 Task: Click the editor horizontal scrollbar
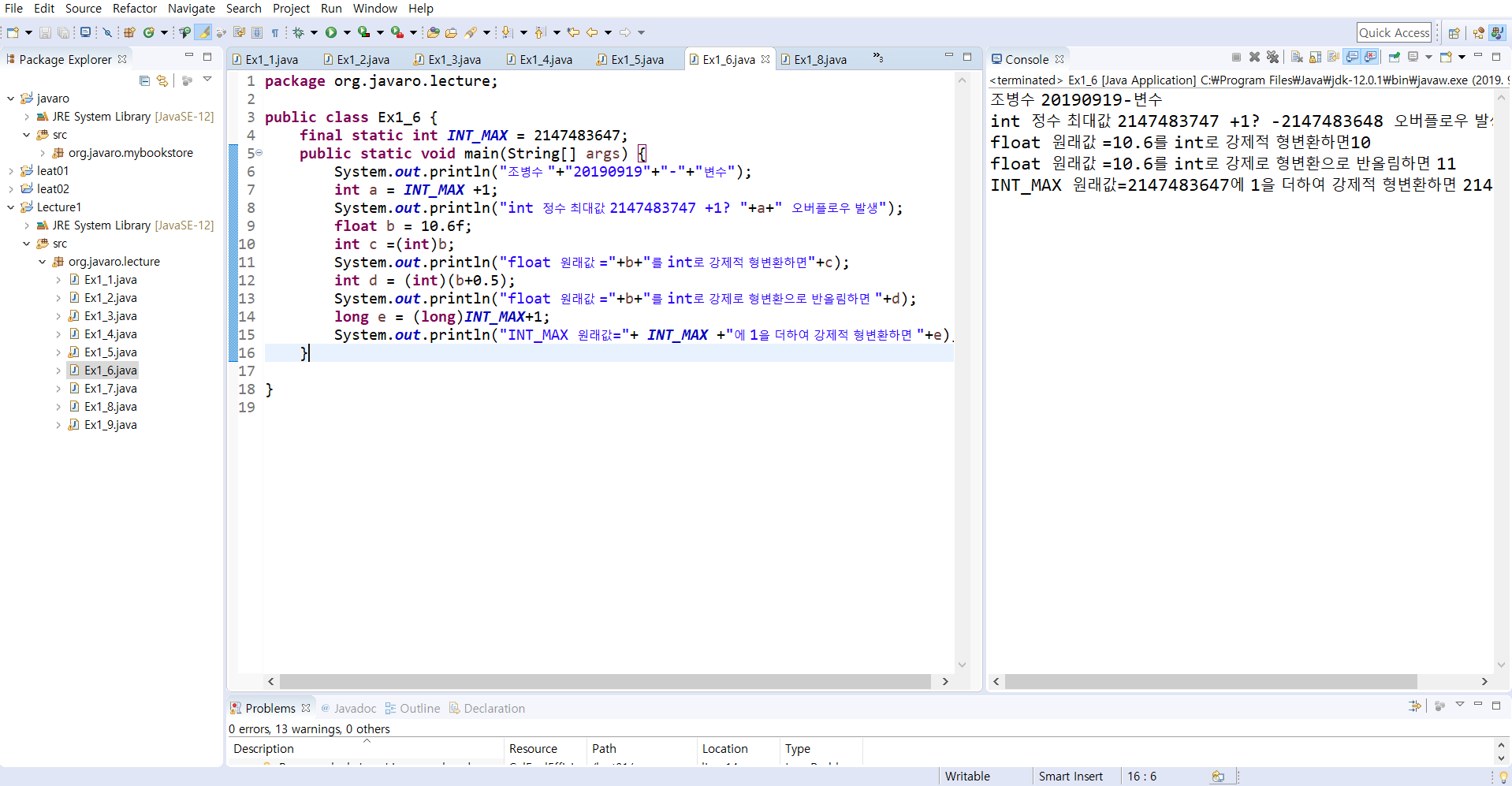[605, 681]
